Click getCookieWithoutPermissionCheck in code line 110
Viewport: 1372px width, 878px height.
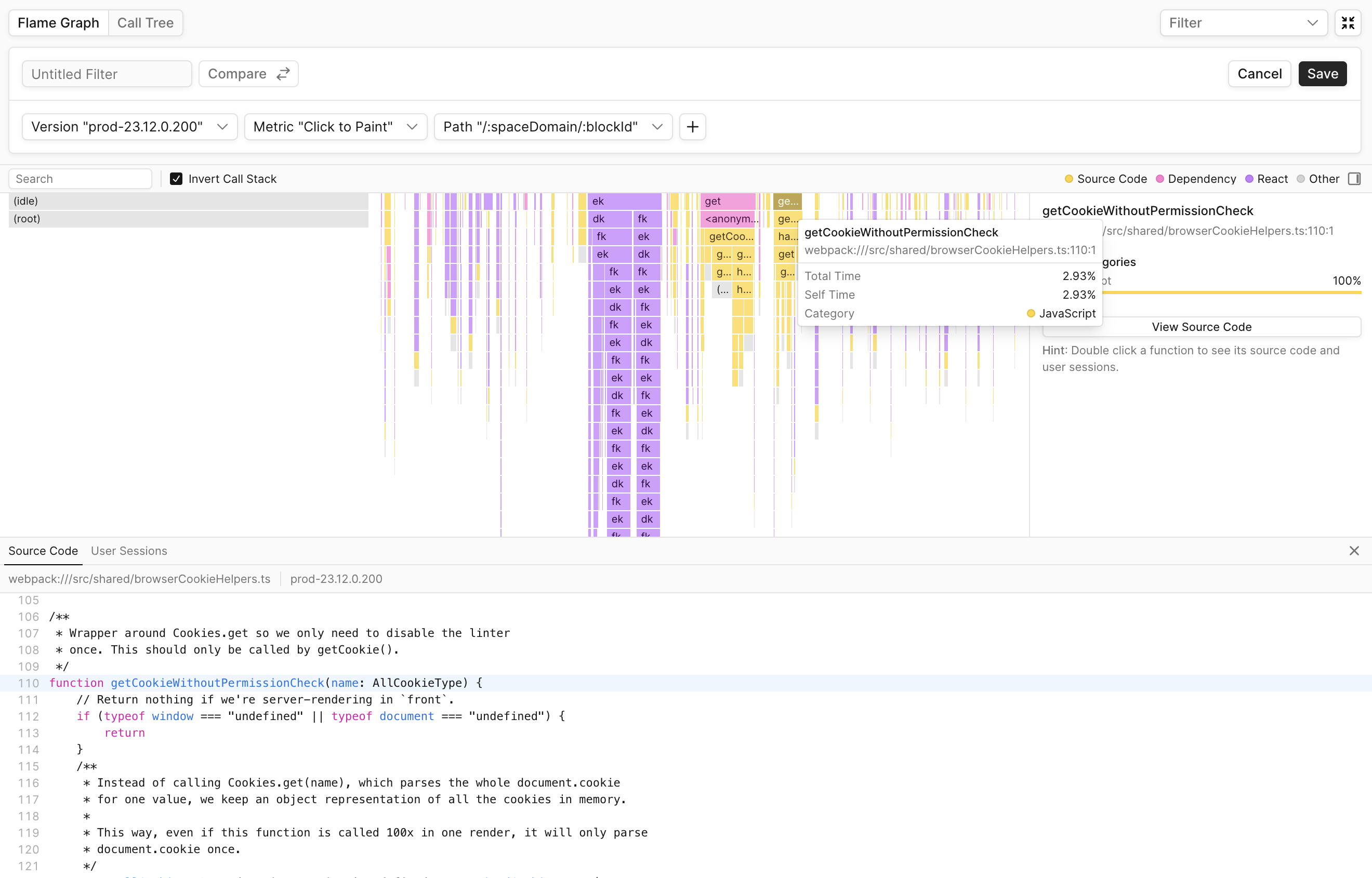(x=217, y=683)
